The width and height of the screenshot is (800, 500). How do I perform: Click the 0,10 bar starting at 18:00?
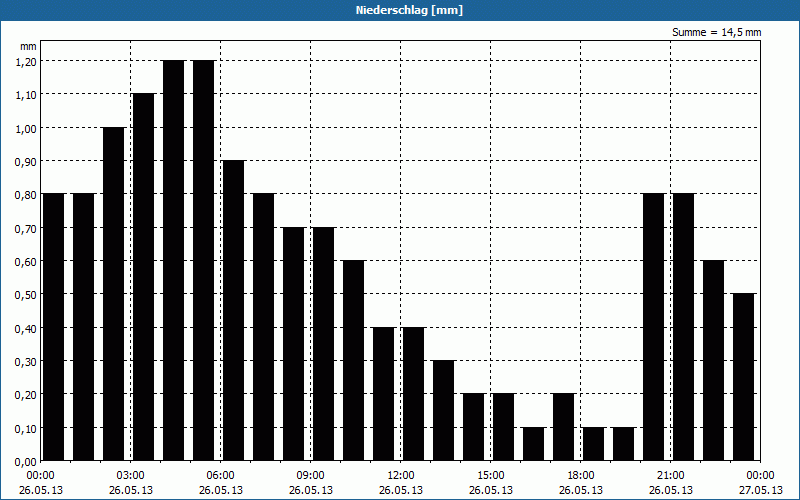[x=593, y=444]
